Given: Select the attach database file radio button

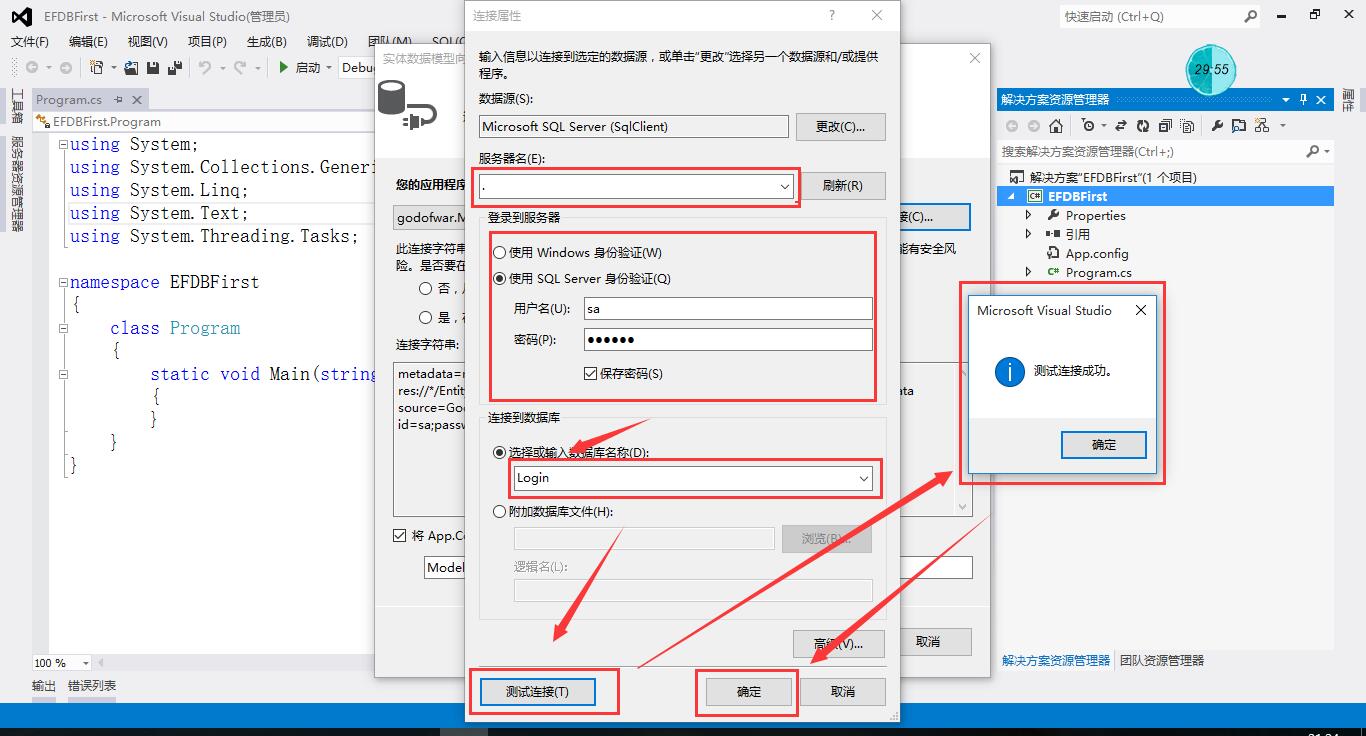Looking at the screenshot, I should (500, 512).
